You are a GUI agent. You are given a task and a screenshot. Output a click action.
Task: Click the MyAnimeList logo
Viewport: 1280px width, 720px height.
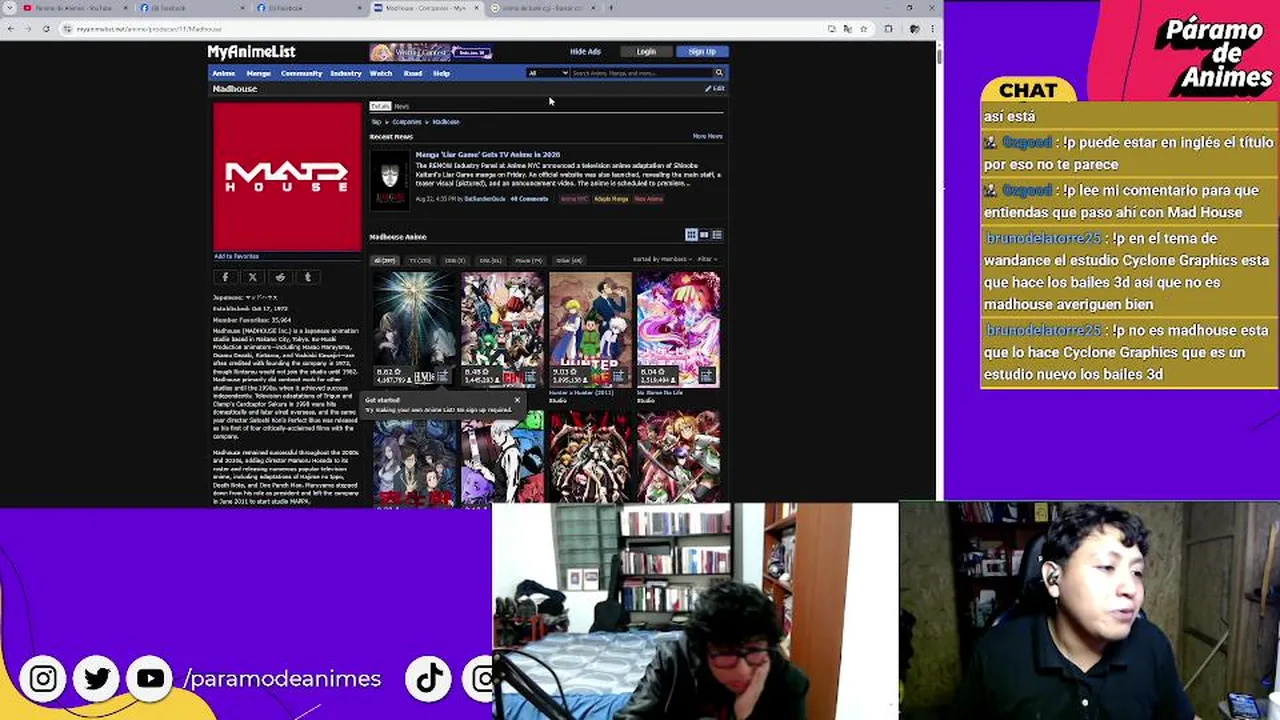click(x=251, y=52)
